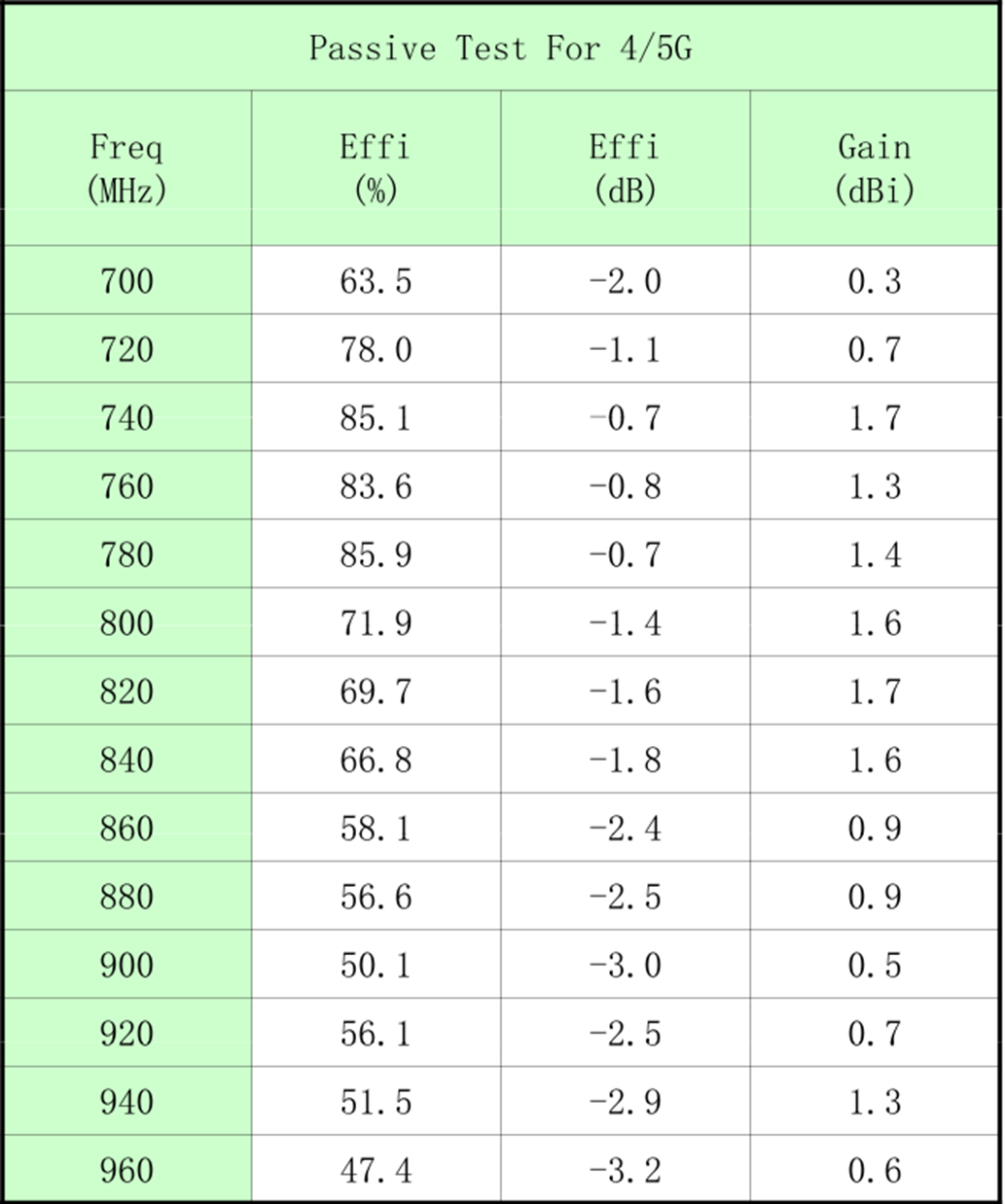Click the 880 frequency cell
Image resolution: width=1005 pixels, height=1204 pixels.
click(x=126, y=897)
